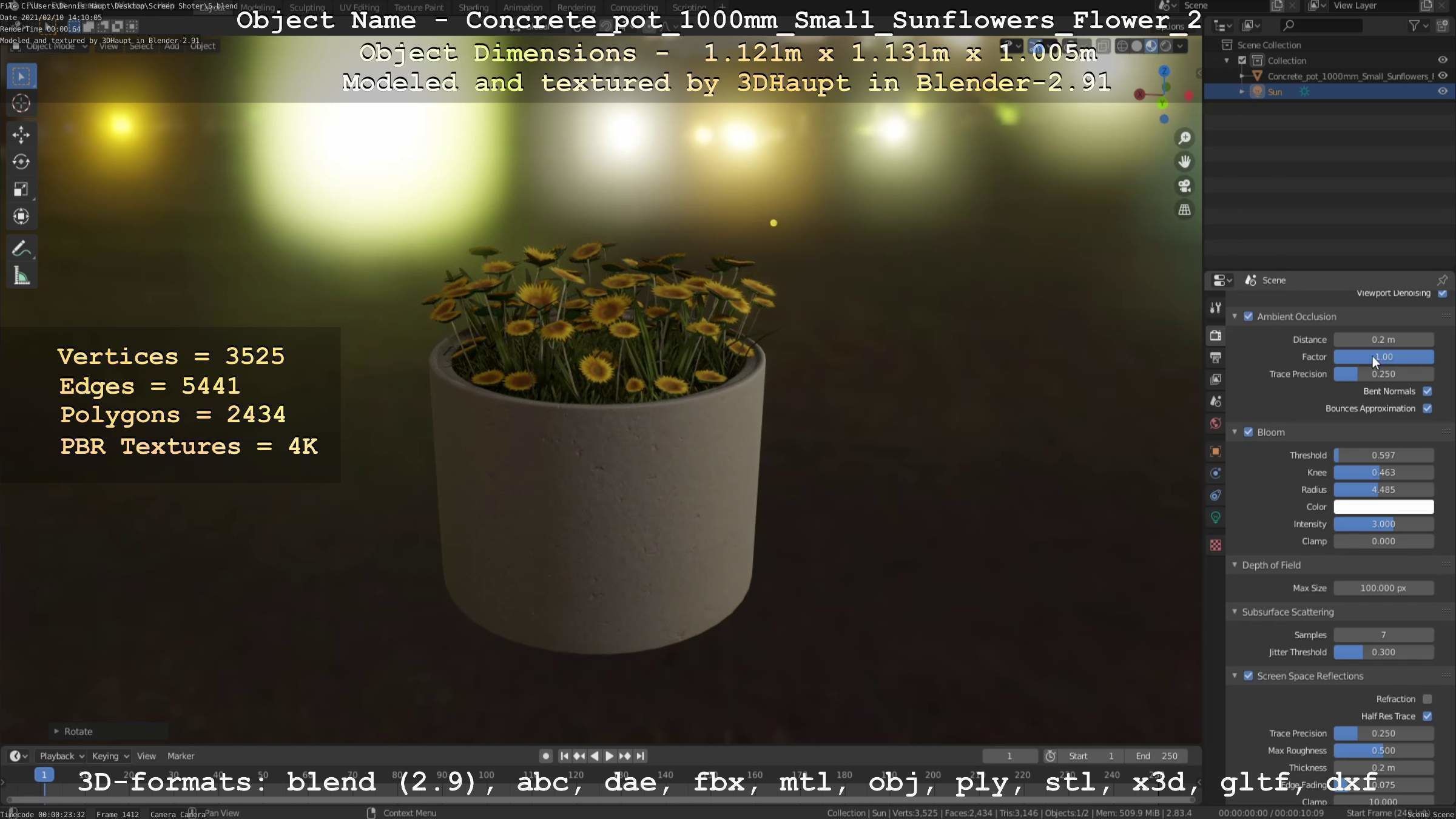1456x819 pixels.
Task: Switch perspective/orthographic grid icon
Action: click(1184, 210)
